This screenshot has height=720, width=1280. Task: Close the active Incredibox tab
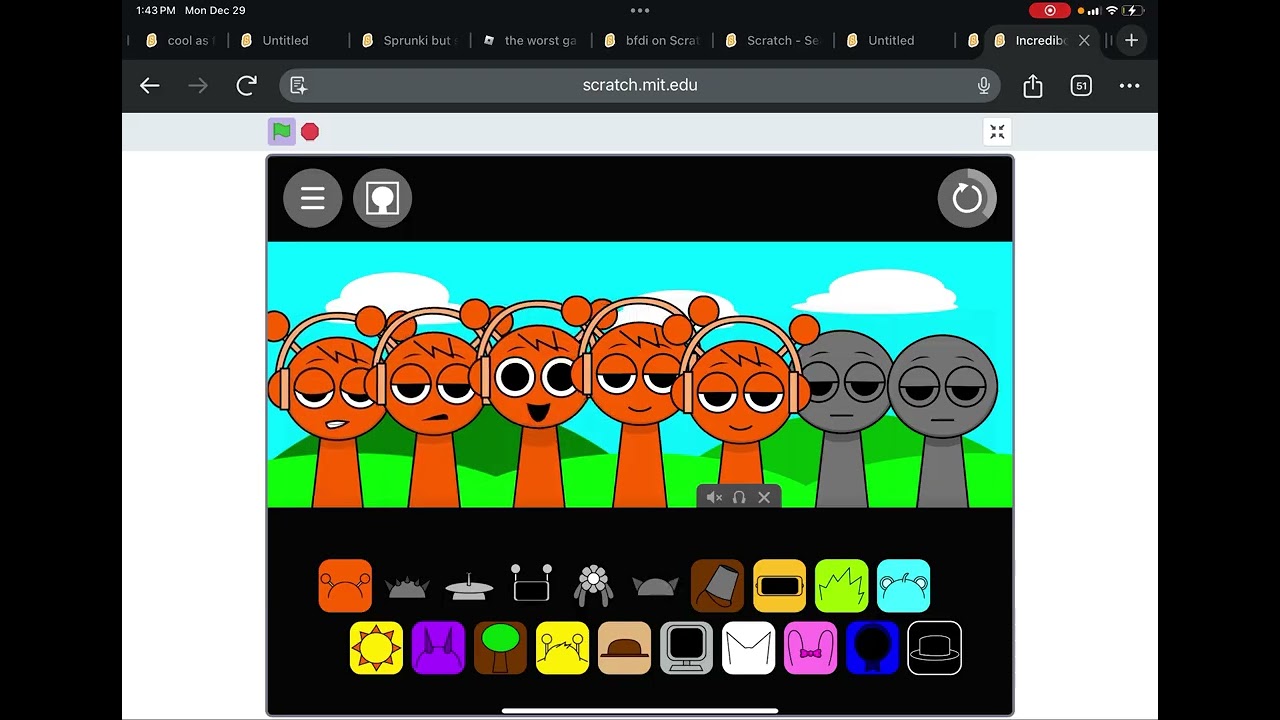[1084, 41]
